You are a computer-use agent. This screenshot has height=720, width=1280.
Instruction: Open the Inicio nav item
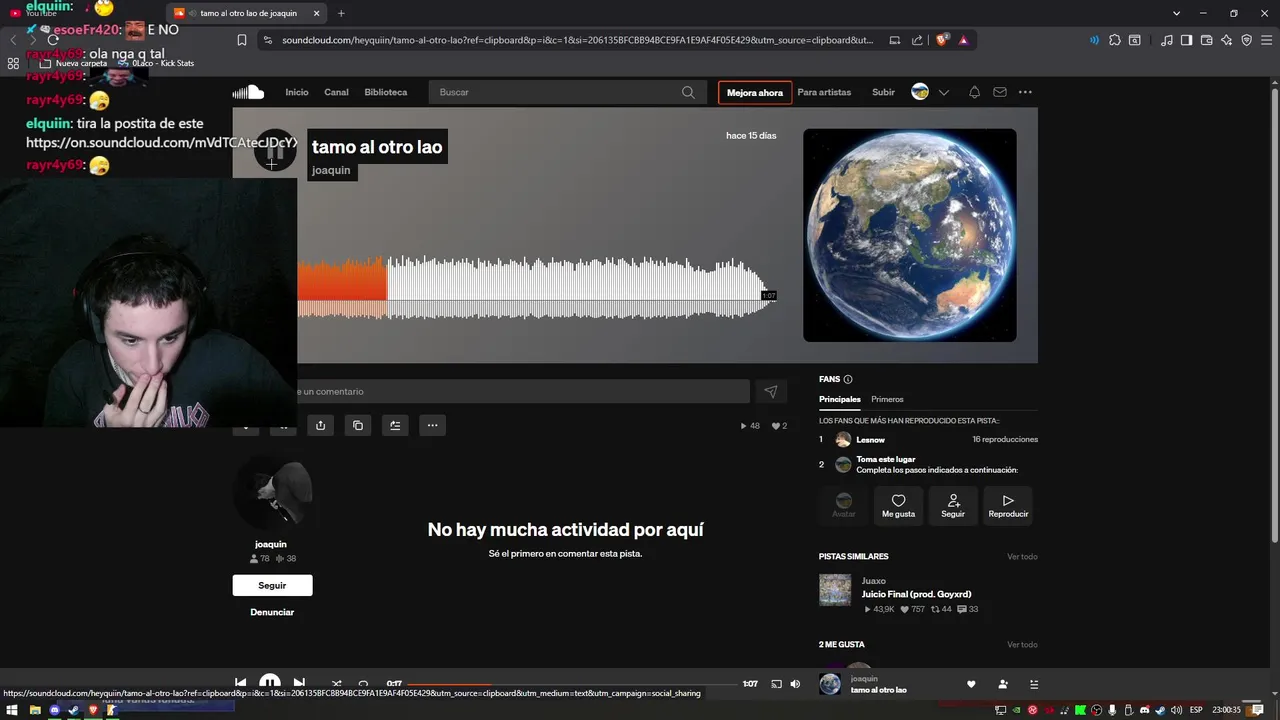(x=297, y=92)
